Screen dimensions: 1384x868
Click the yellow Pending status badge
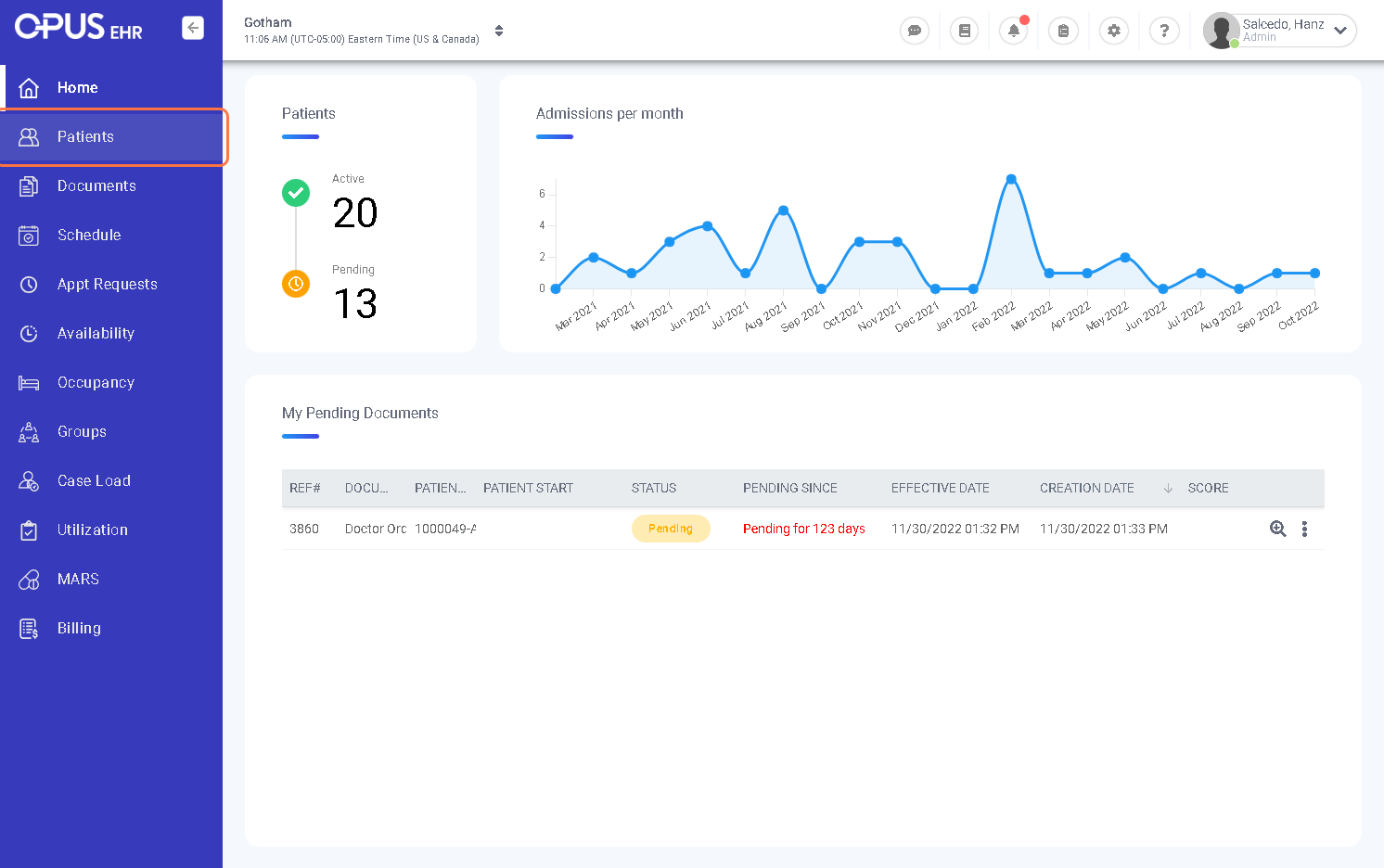click(671, 529)
